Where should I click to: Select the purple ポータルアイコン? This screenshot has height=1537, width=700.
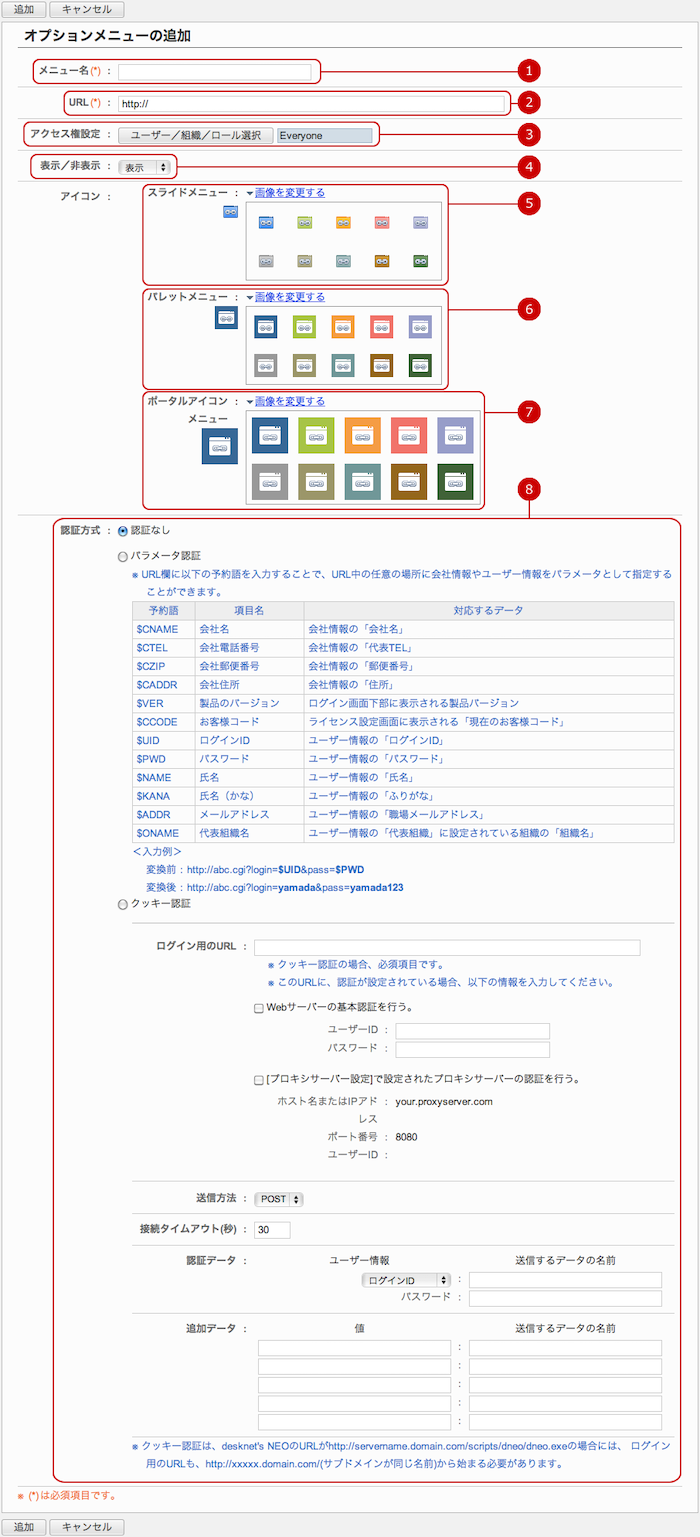(455, 436)
